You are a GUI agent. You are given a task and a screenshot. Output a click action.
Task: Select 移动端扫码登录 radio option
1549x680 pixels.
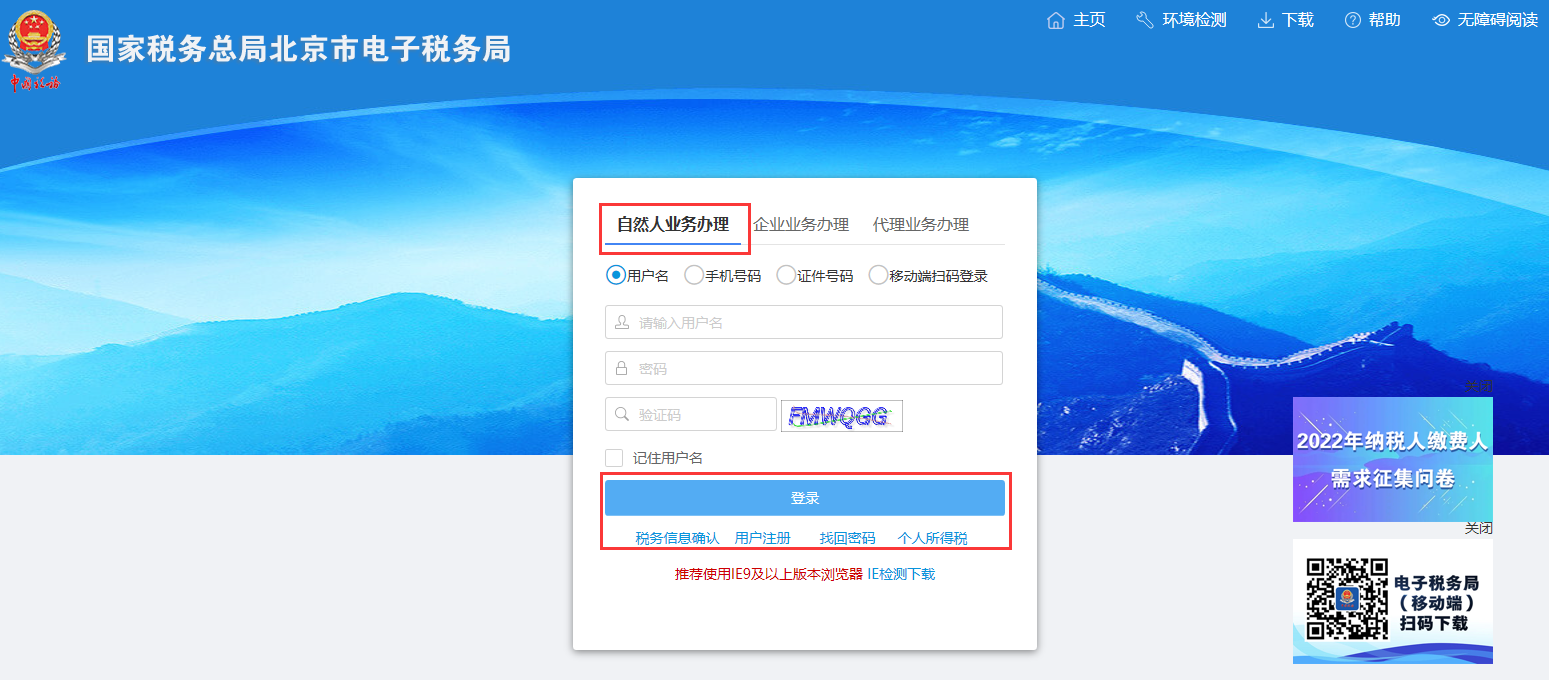pyautogui.click(x=878, y=275)
